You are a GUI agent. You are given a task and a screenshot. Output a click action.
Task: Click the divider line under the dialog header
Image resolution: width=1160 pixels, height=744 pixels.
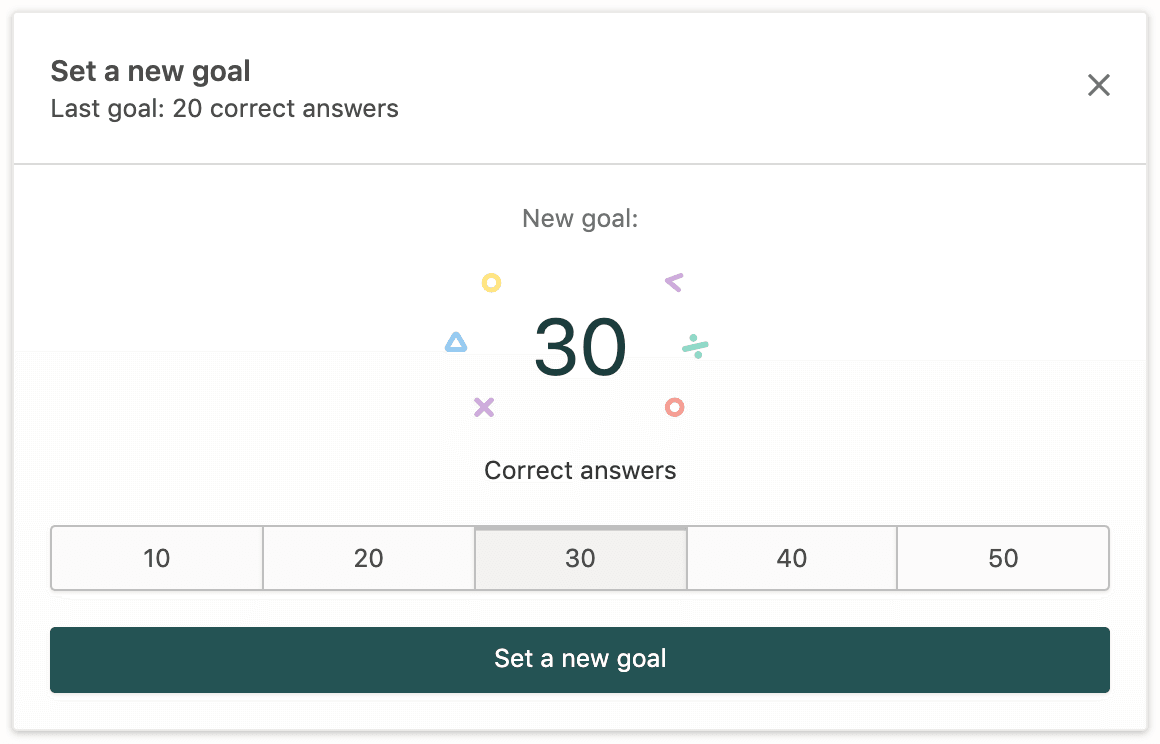click(x=580, y=163)
